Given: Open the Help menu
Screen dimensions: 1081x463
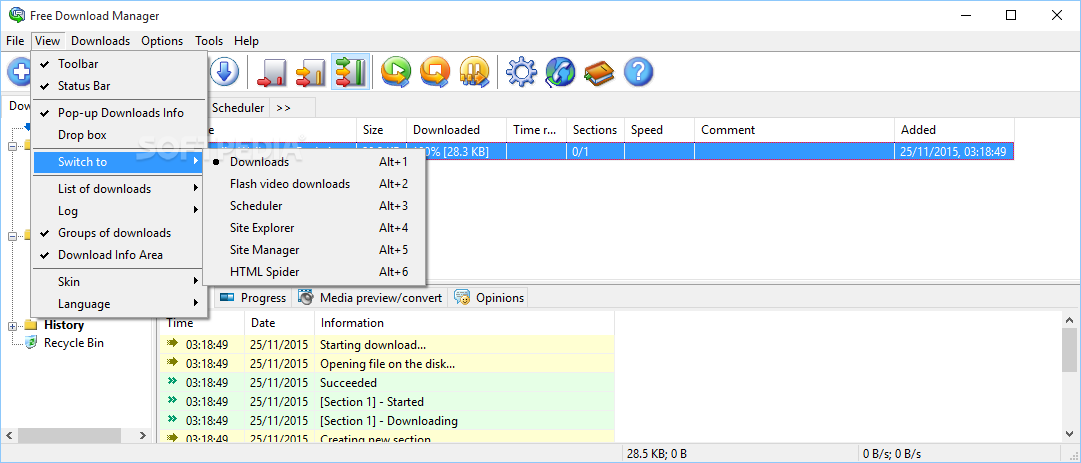Looking at the screenshot, I should 246,41.
